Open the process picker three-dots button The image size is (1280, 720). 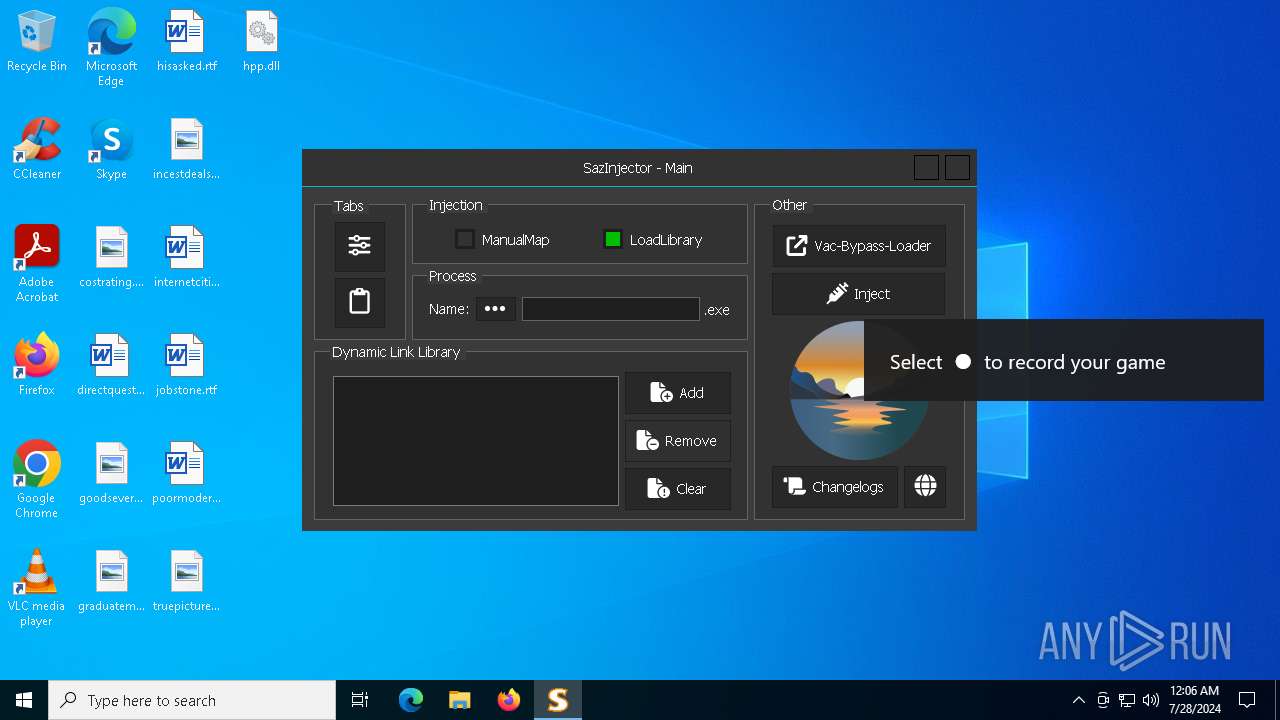point(495,309)
